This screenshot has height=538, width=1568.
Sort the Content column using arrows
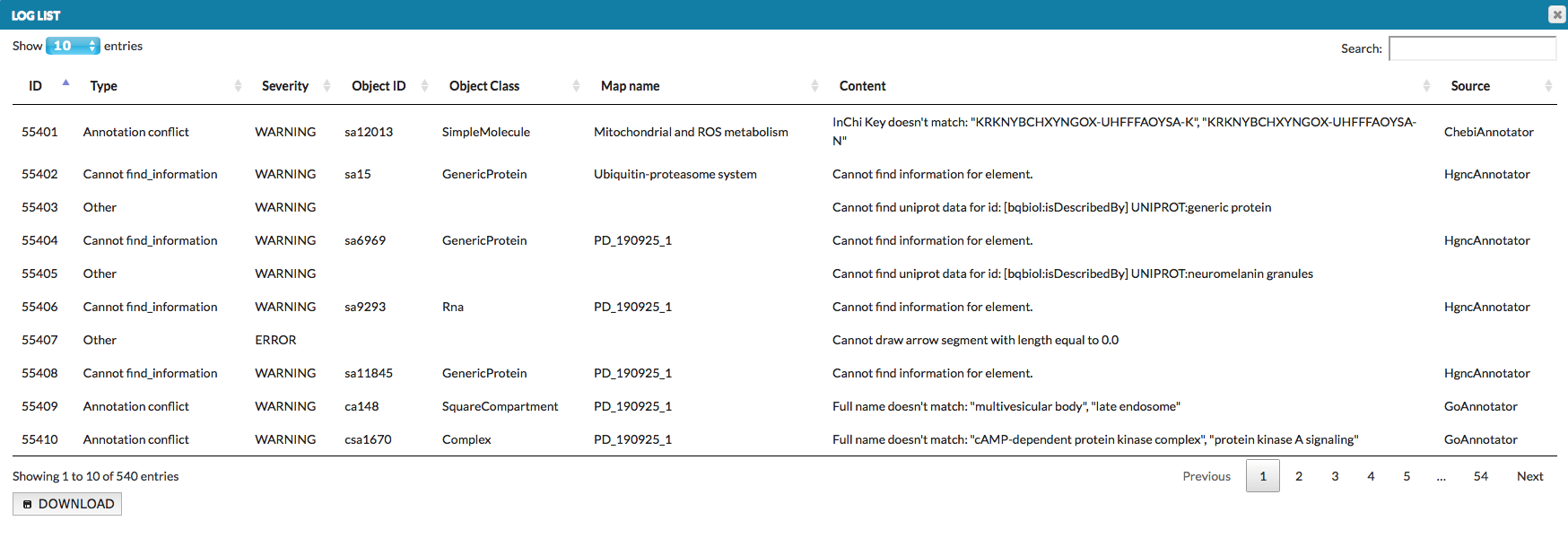tap(1426, 86)
